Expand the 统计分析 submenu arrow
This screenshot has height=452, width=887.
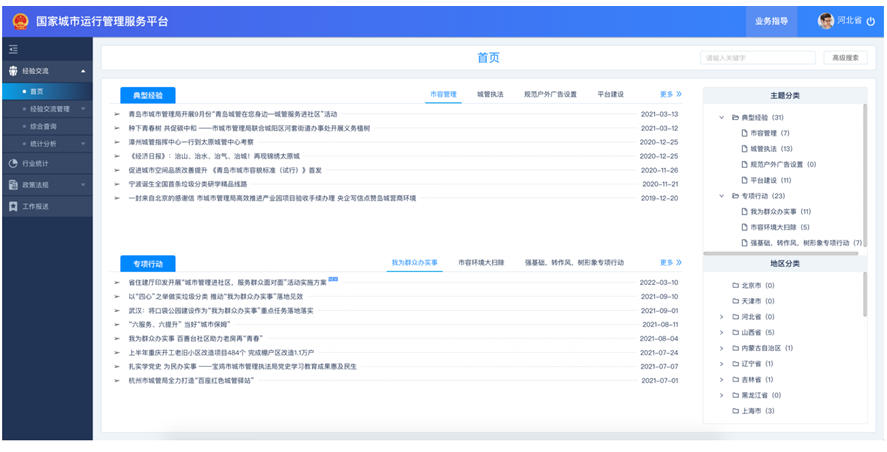83,144
